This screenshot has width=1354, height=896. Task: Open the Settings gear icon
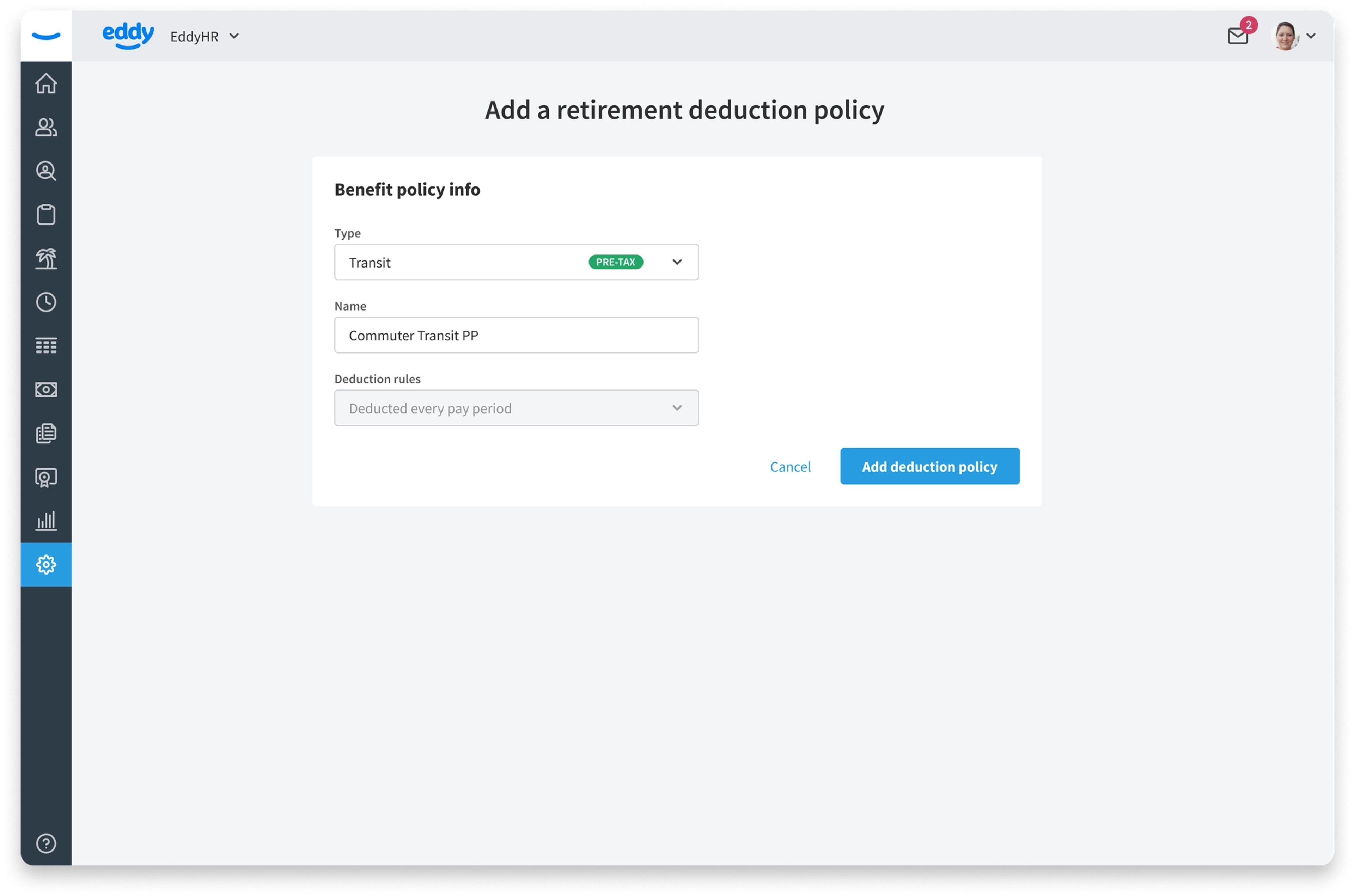tap(46, 565)
